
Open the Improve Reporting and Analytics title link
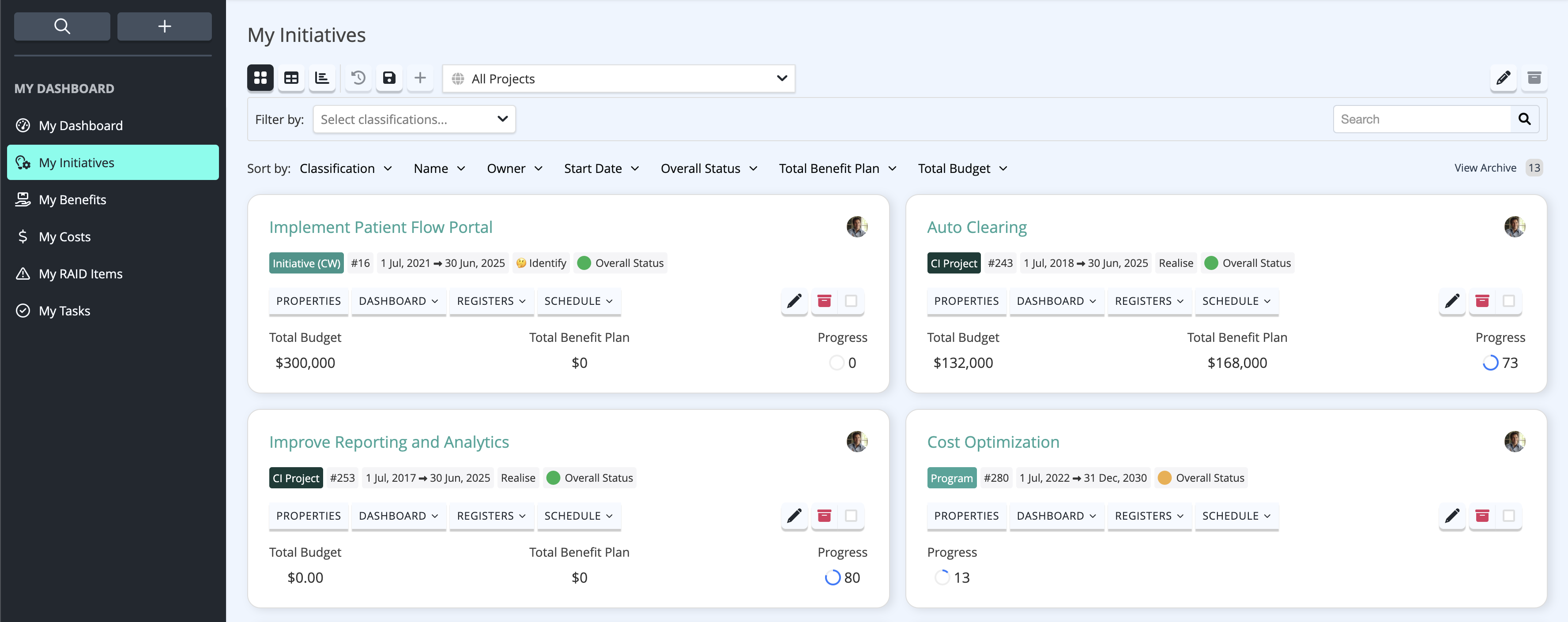click(389, 442)
